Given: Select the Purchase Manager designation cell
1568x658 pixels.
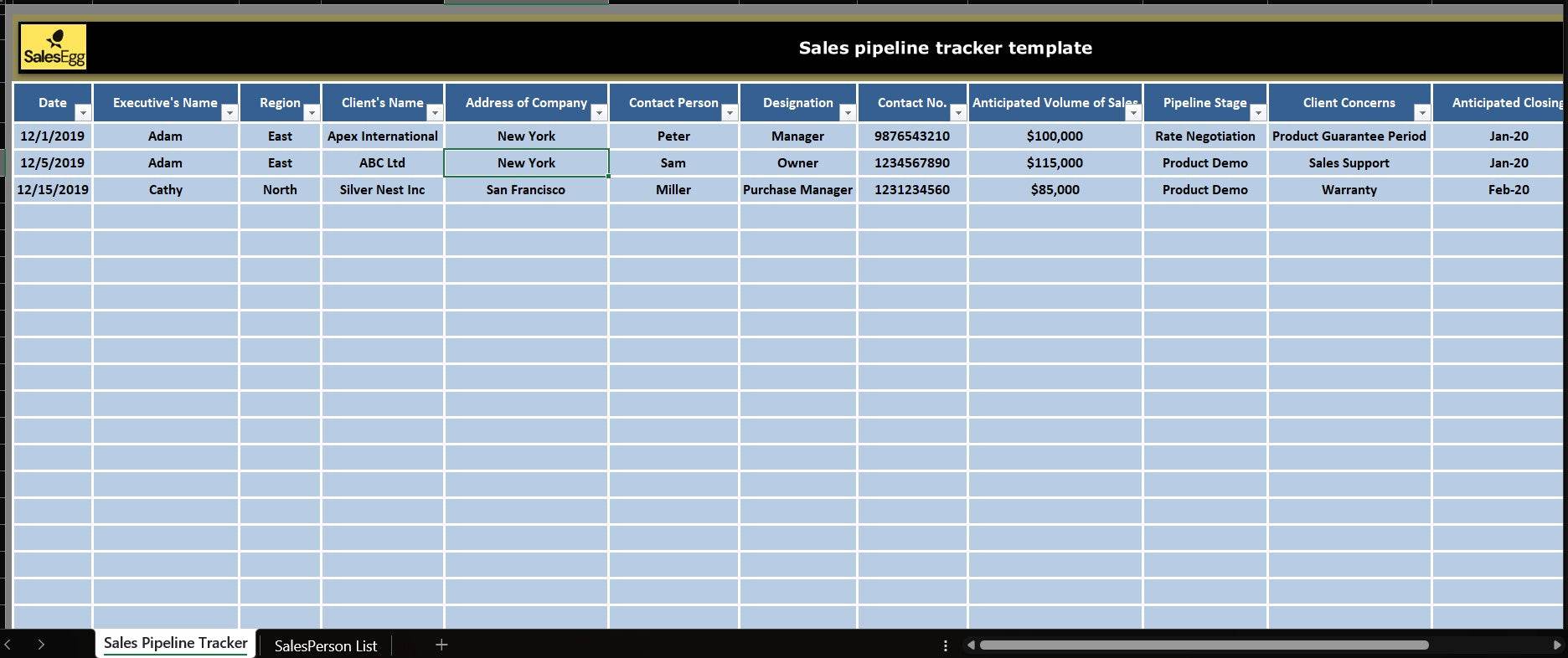Looking at the screenshot, I should tap(798, 189).
